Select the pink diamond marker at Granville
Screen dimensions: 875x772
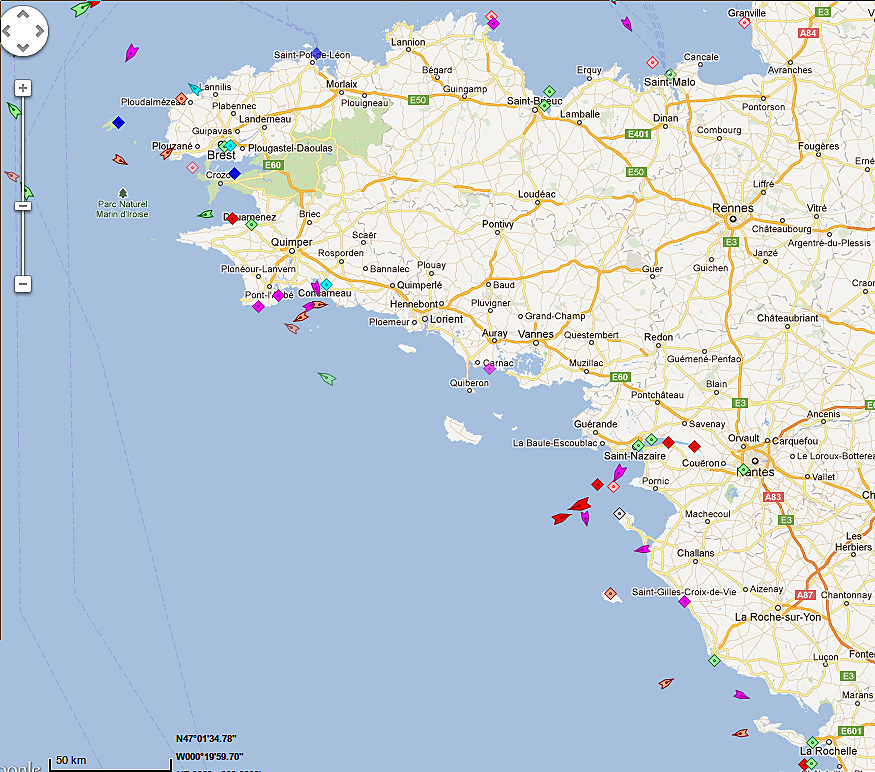(744, 23)
